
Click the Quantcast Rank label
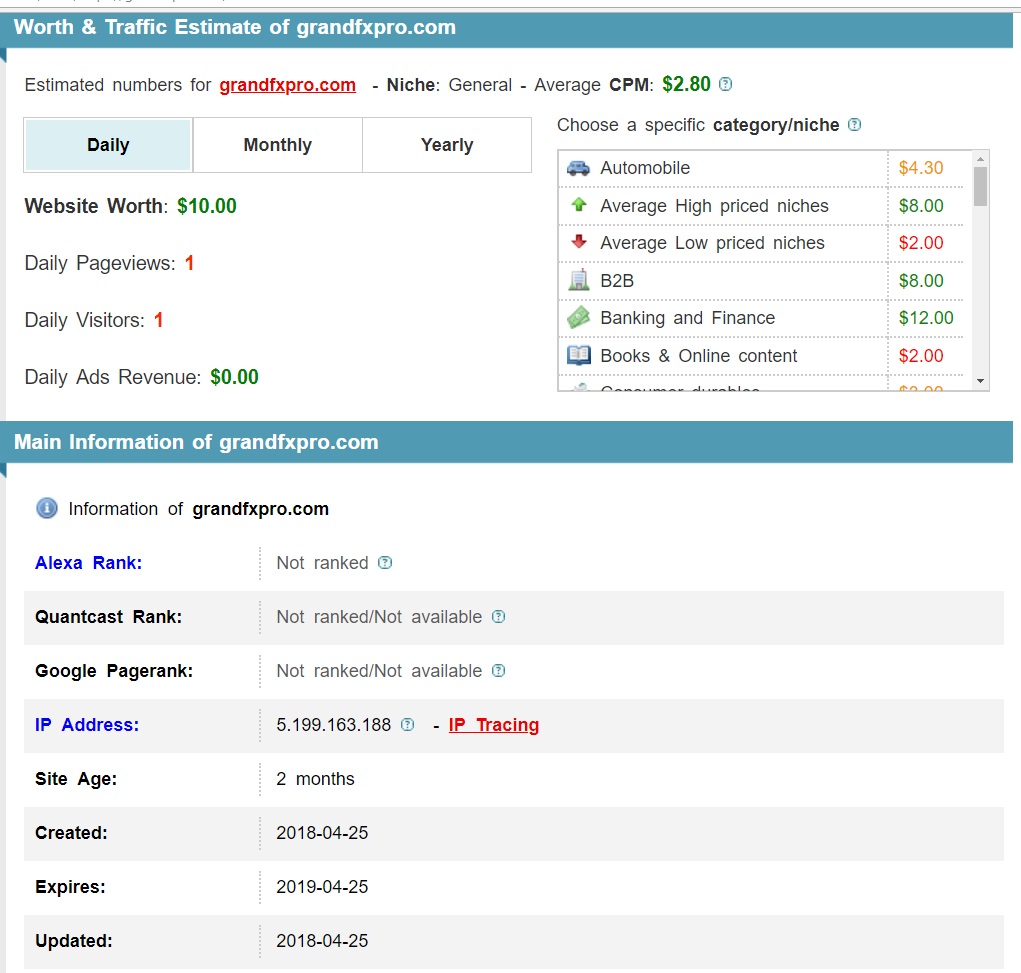(109, 617)
